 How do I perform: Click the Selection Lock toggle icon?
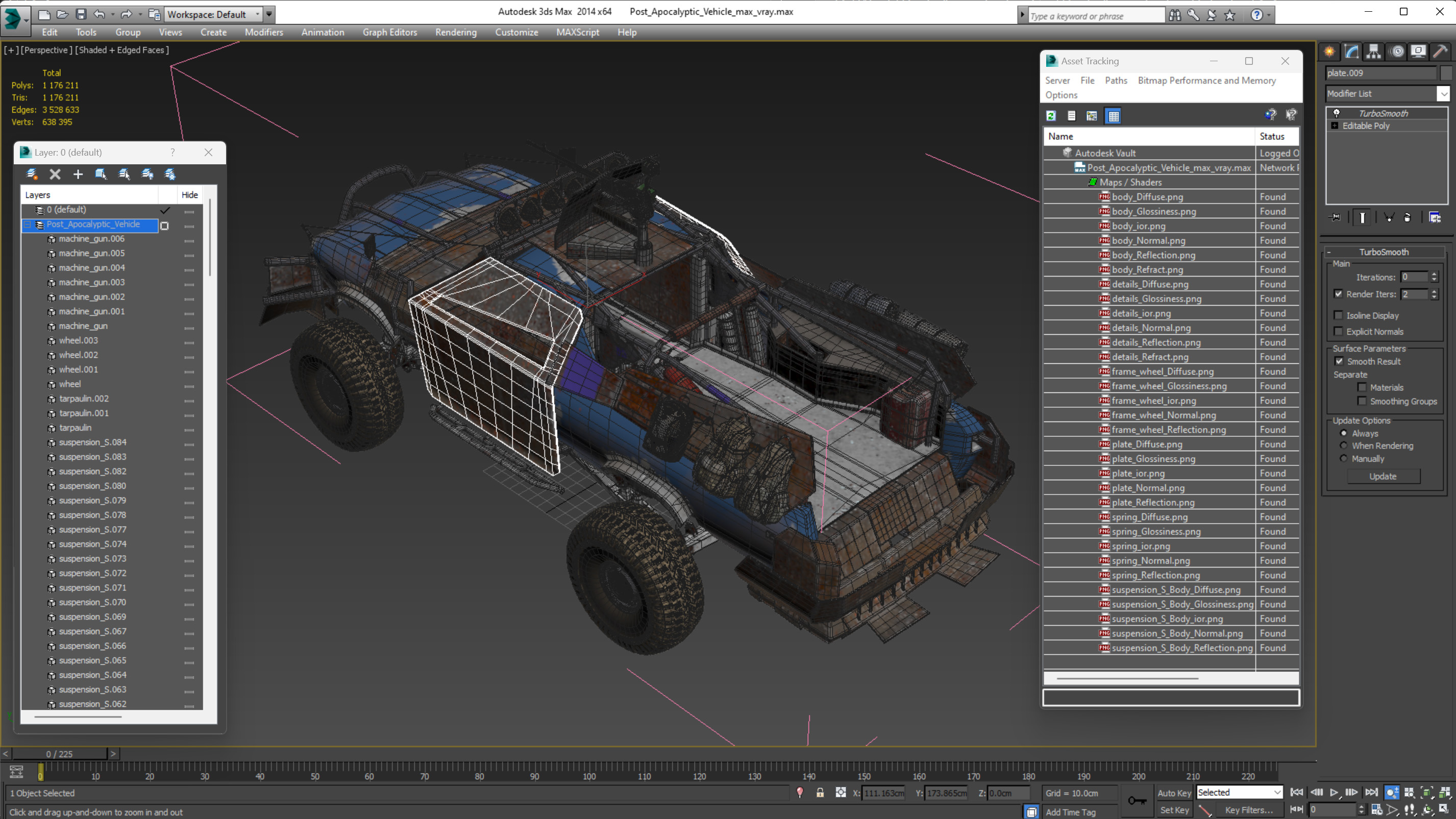pyautogui.click(x=820, y=793)
